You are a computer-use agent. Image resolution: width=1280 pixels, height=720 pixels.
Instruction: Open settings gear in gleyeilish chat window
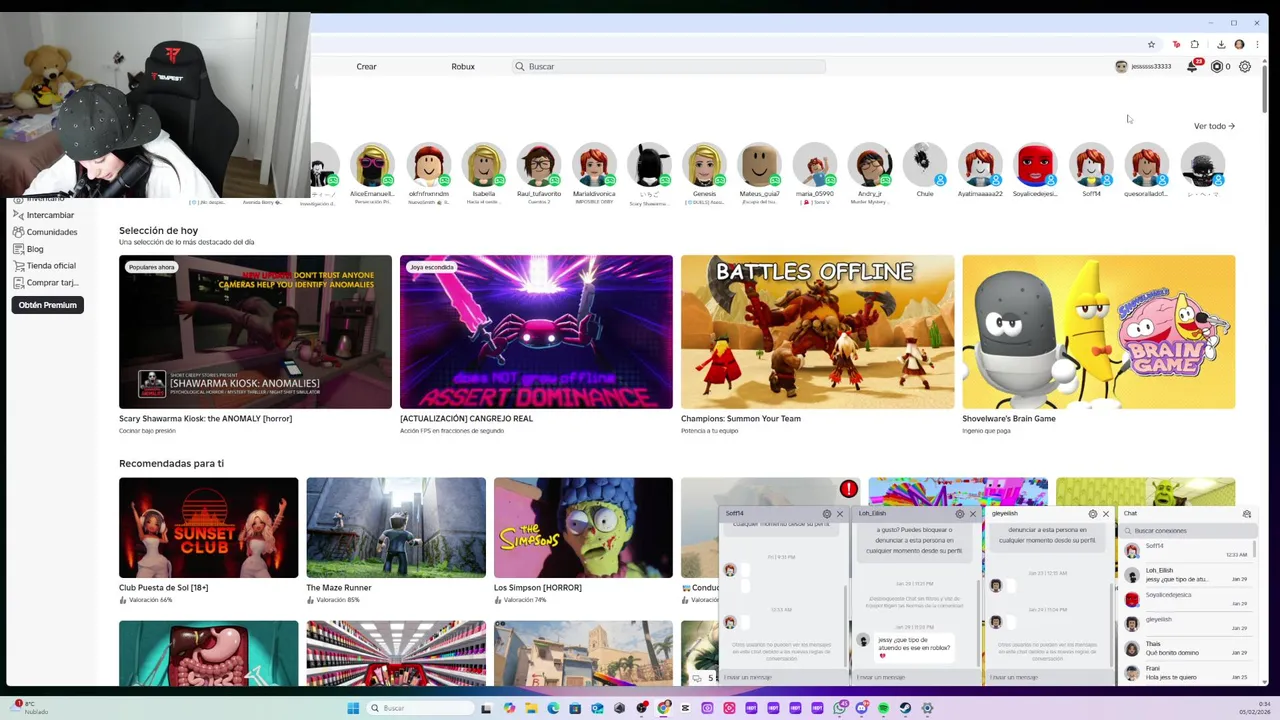(1092, 514)
